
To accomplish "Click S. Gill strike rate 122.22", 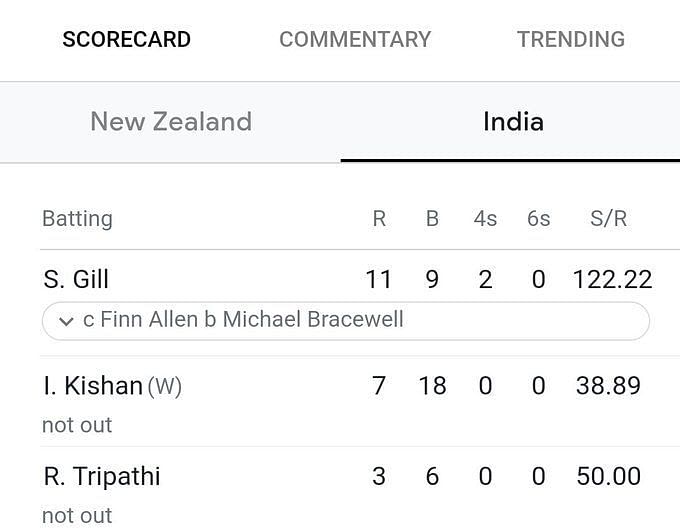I will 612,279.
